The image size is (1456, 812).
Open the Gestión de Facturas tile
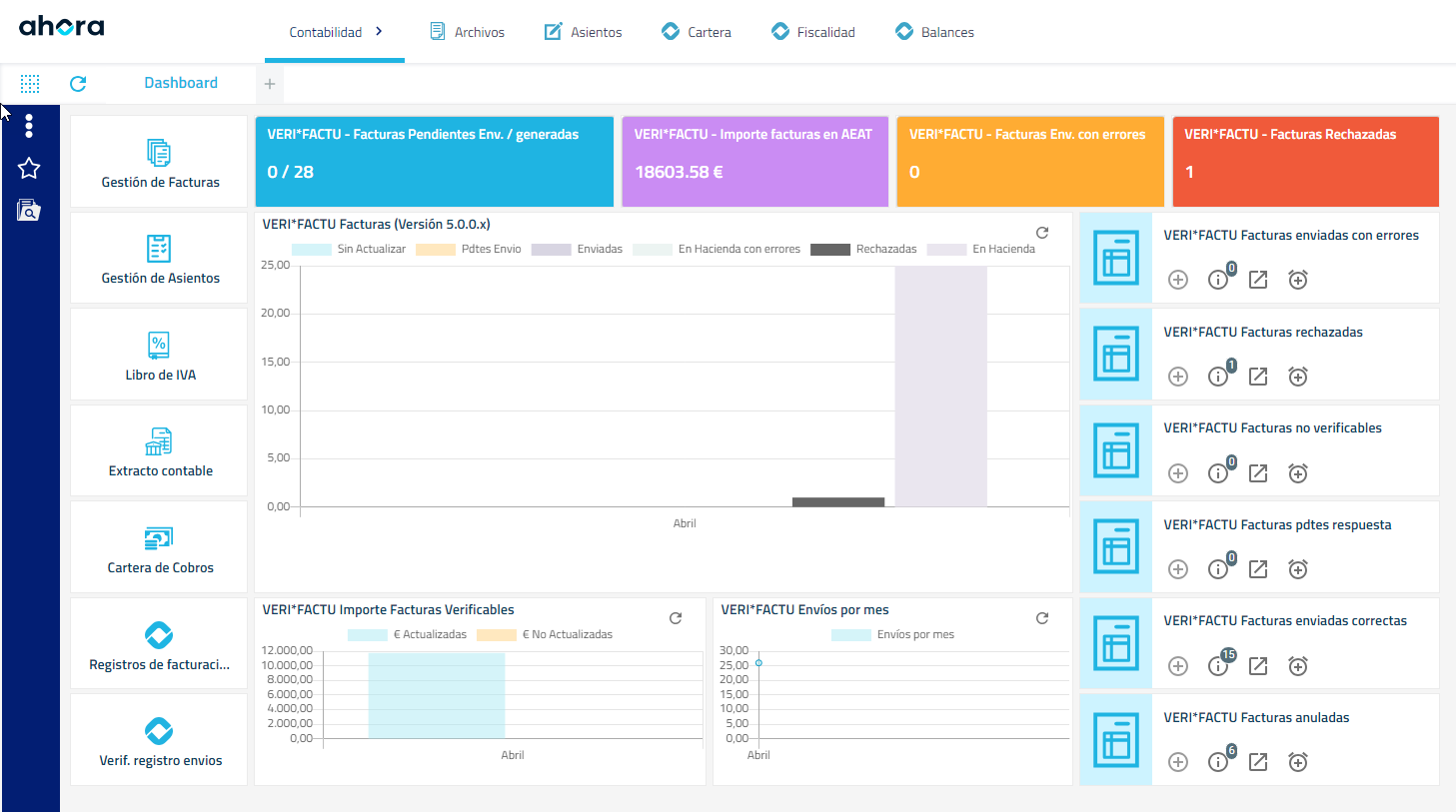pos(159,161)
